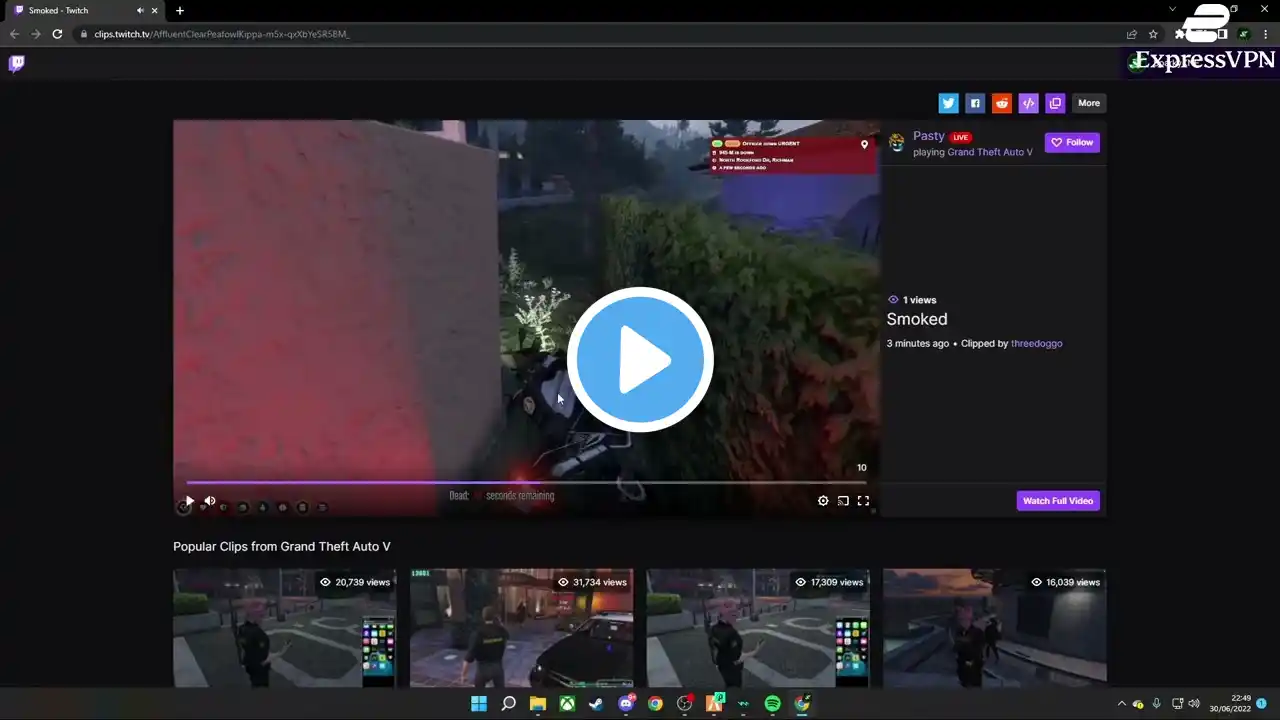Copy the clip link to clipboard
This screenshot has width=1280, height=720.
[x=1055, y=103]
